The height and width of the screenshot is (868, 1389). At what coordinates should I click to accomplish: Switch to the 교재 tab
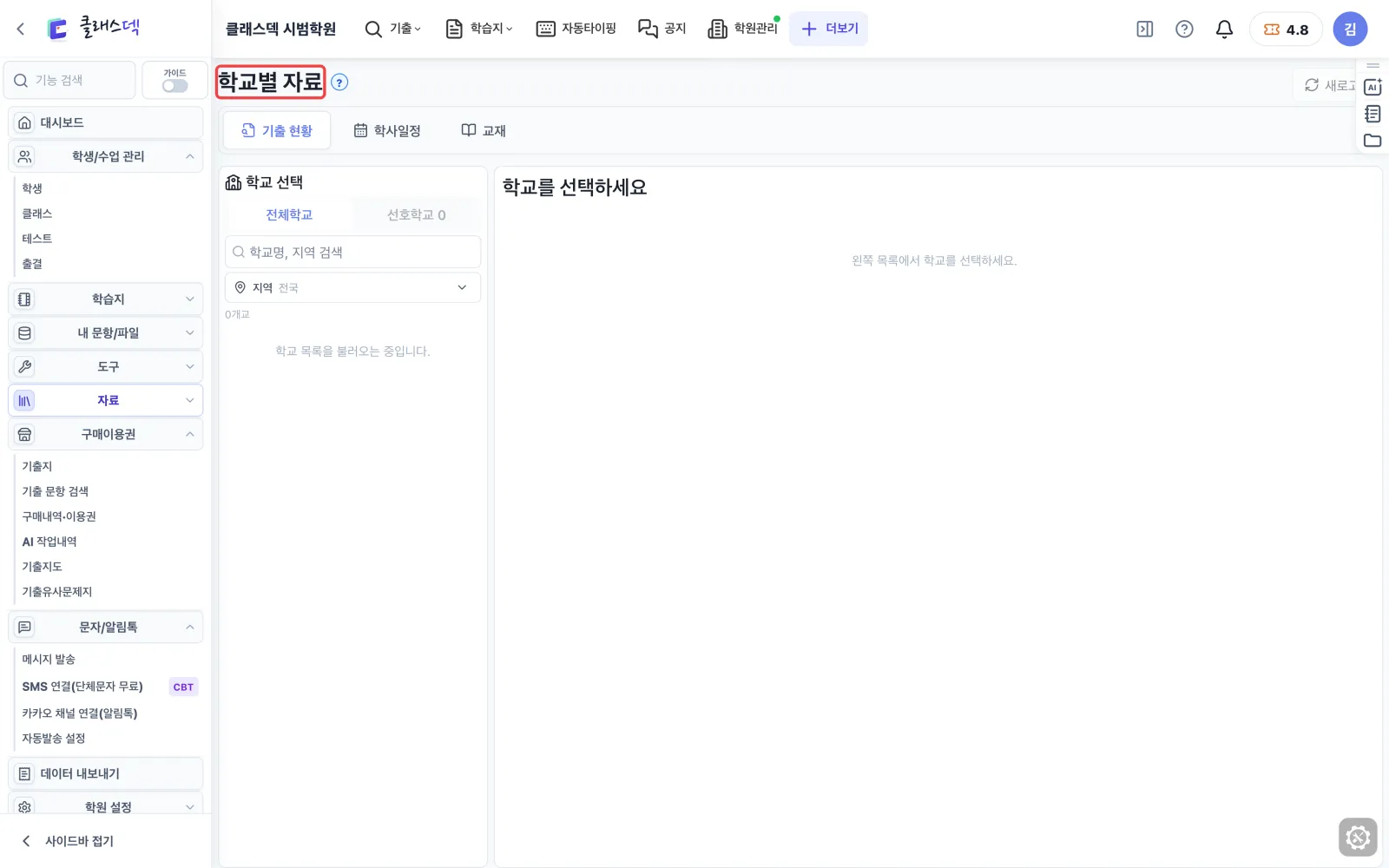484,130
